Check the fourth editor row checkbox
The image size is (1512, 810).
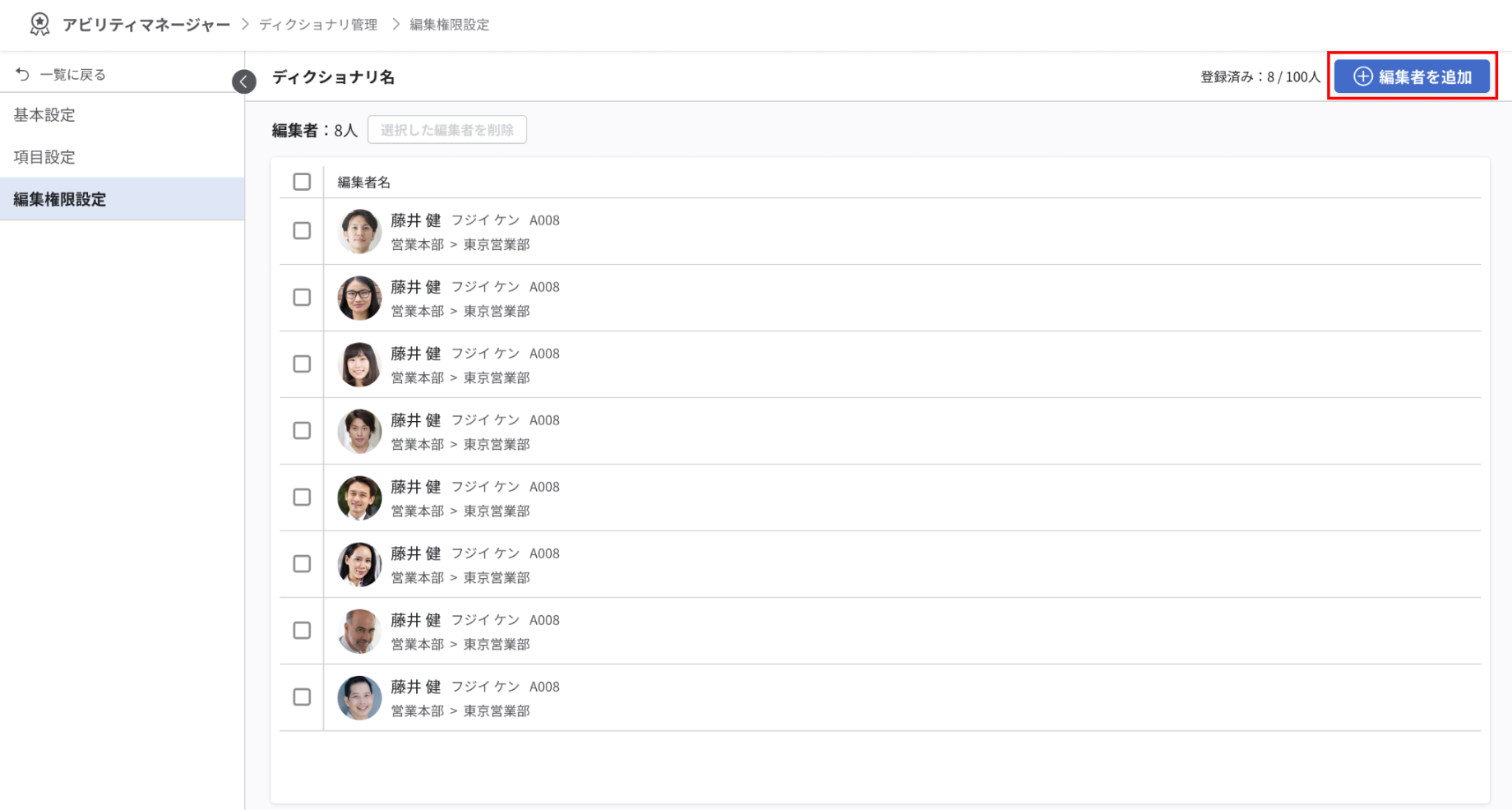(302, 431)
